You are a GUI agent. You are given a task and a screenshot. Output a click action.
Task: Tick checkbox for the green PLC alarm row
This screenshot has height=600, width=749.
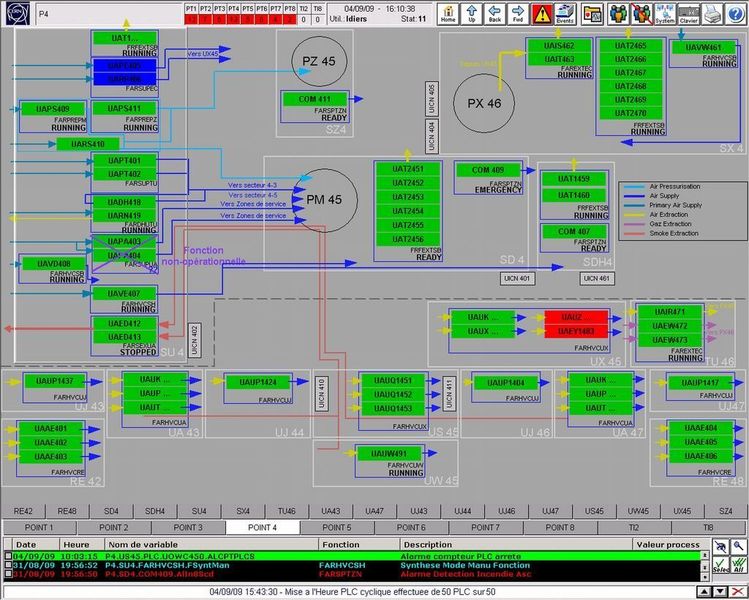click(x=8, y=556)
